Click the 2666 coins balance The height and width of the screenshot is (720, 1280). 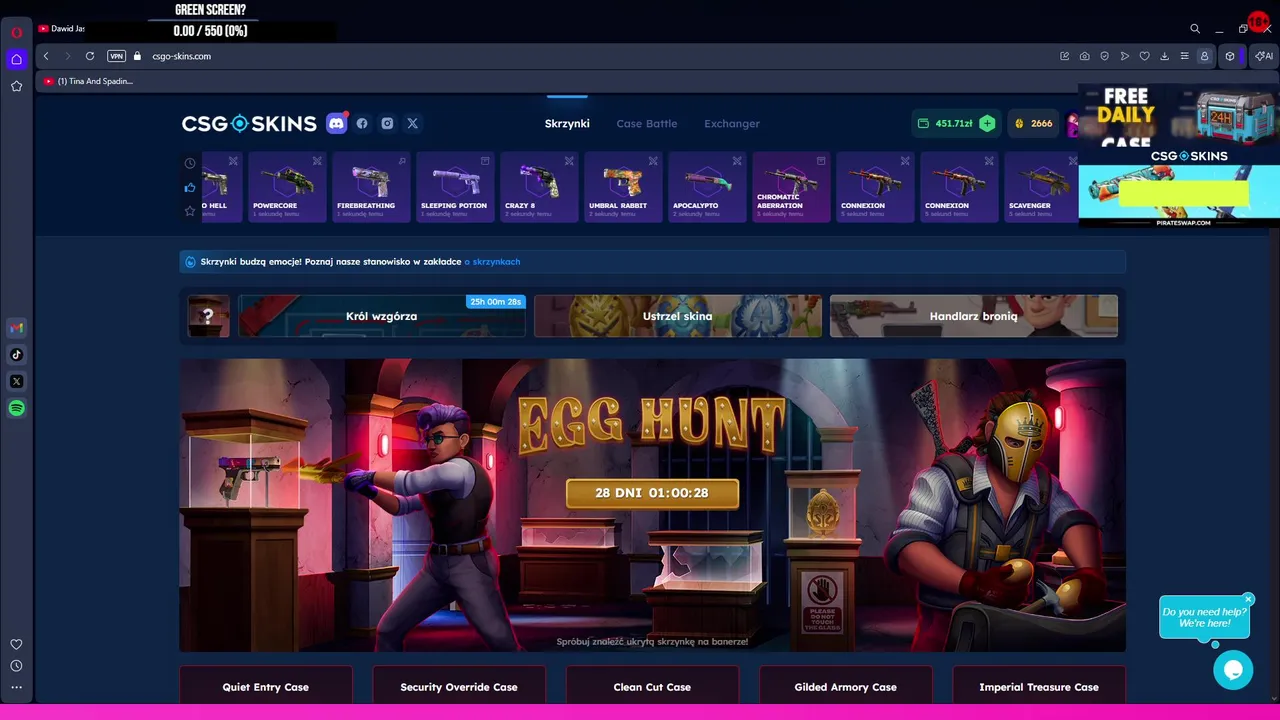(x=1034, y=123)
